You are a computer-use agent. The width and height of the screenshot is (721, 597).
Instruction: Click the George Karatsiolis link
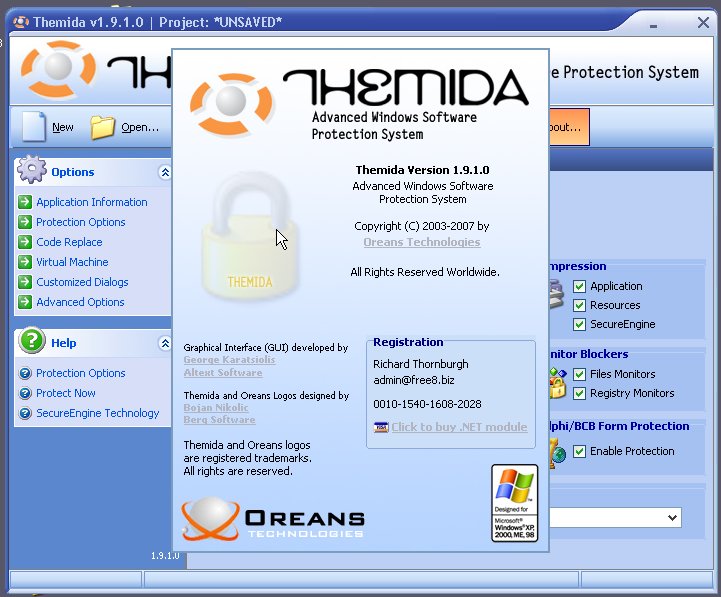coord(229,360)
